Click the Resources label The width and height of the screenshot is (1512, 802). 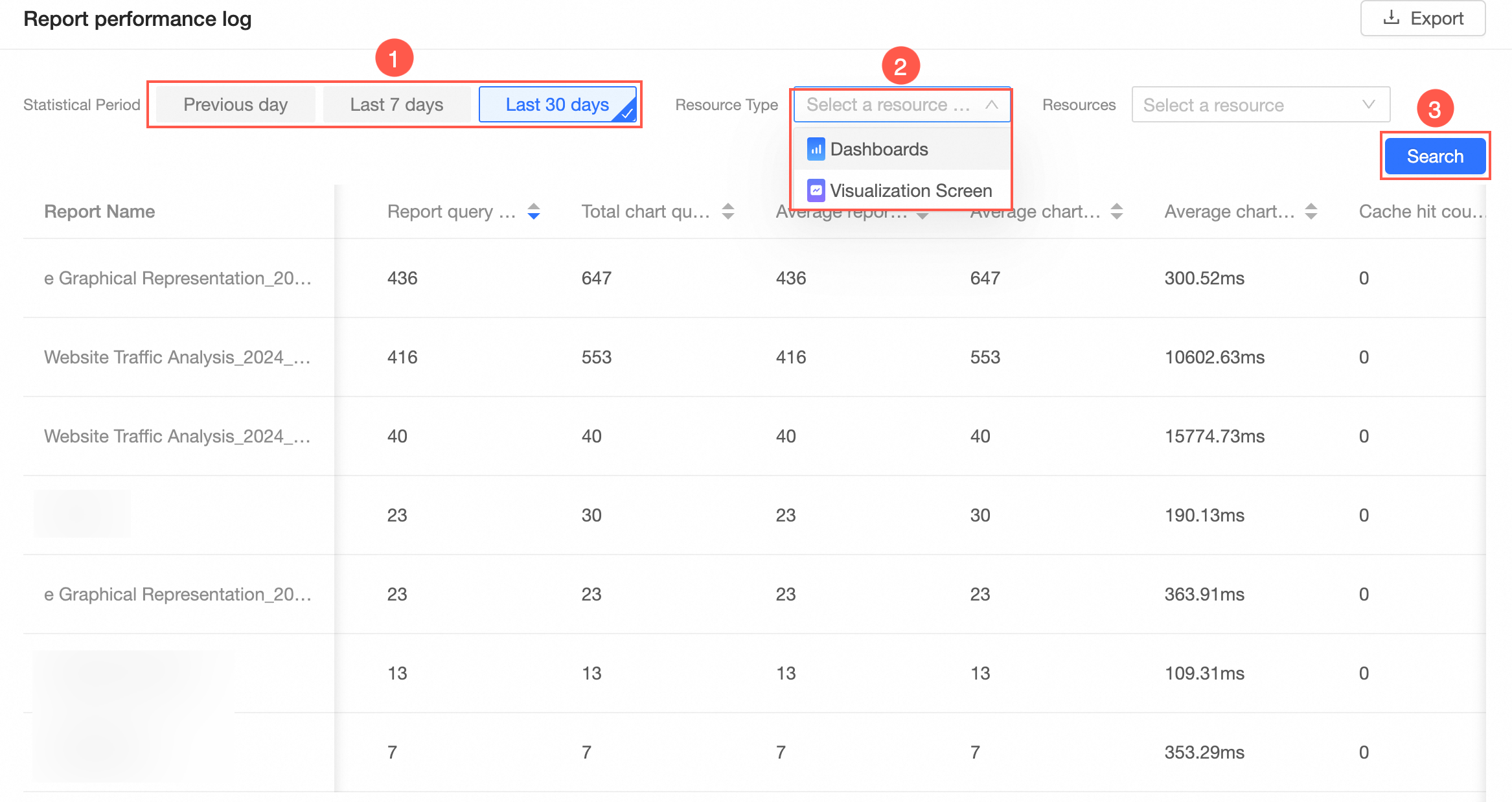point(1079,104)
